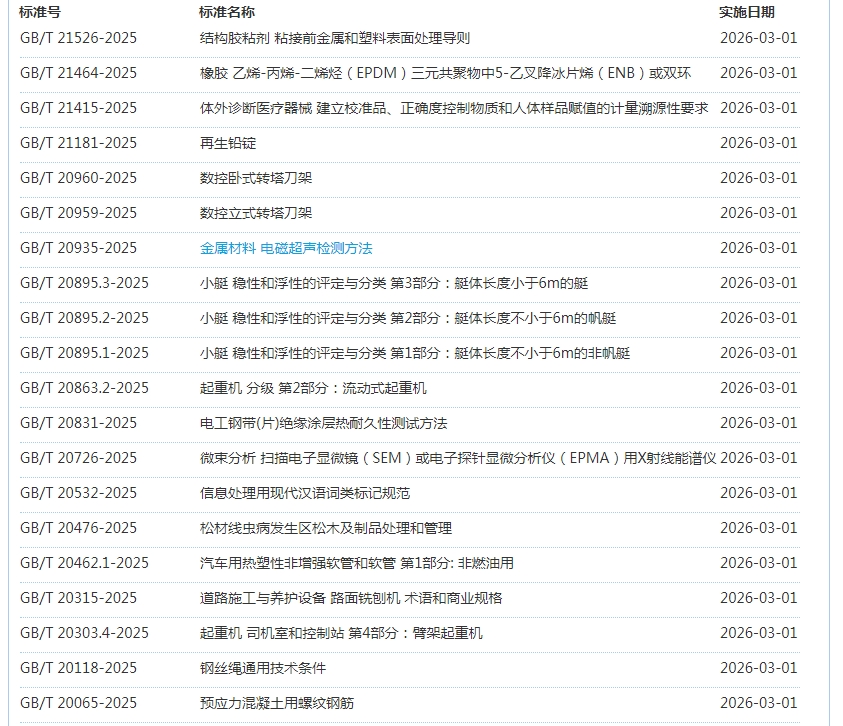Click standard title 结构胶粘剂 粘接前金属和塑料表面处理导则

pos(334,38)
